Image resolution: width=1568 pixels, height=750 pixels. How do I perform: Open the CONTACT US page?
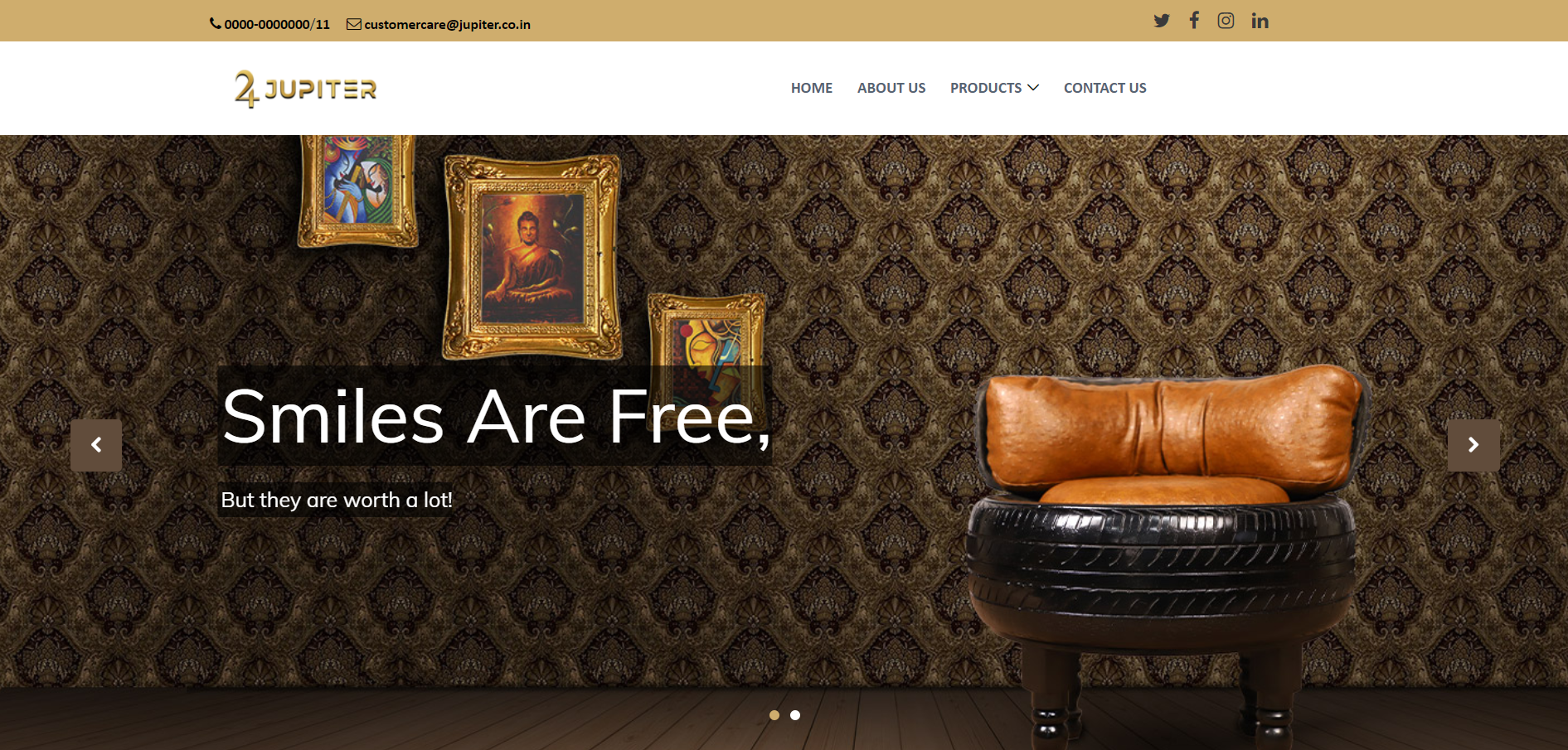(1105, 88)
